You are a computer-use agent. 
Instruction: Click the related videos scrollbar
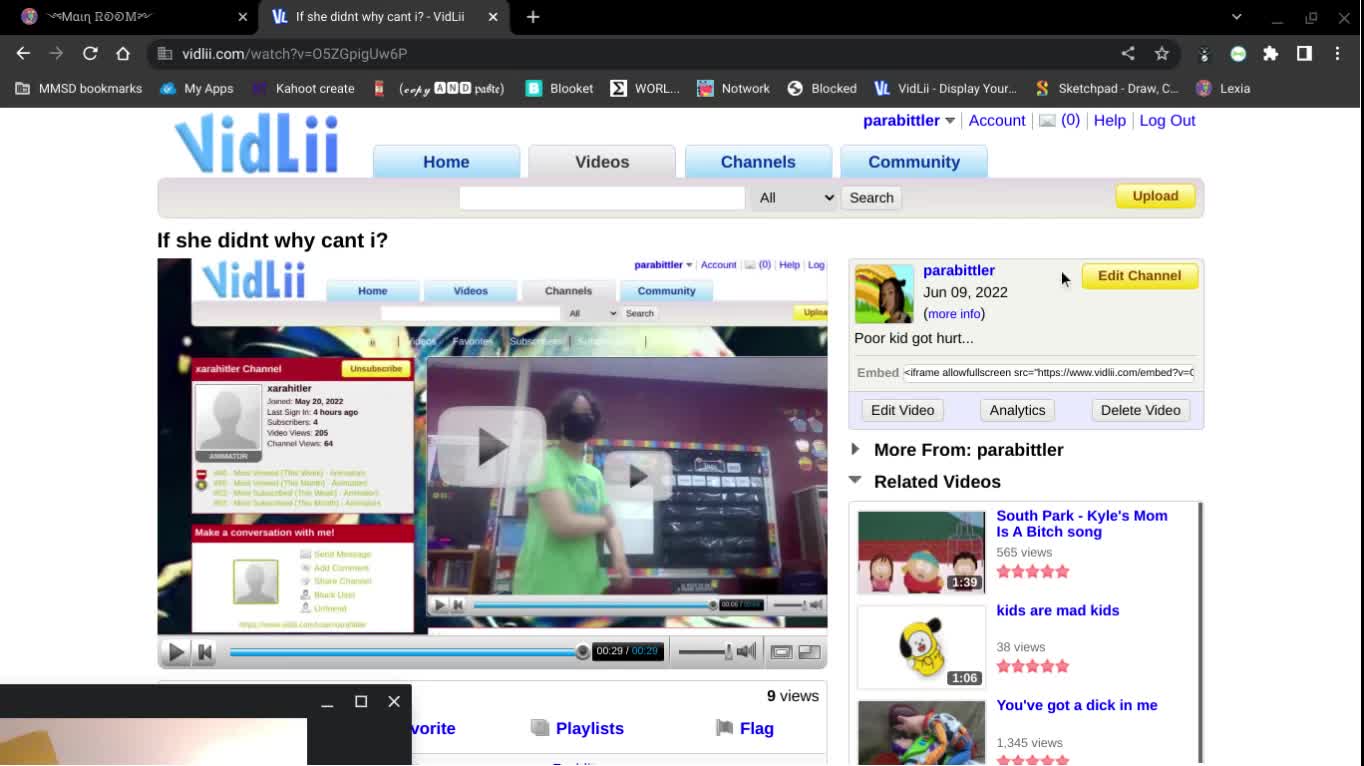1200,632
